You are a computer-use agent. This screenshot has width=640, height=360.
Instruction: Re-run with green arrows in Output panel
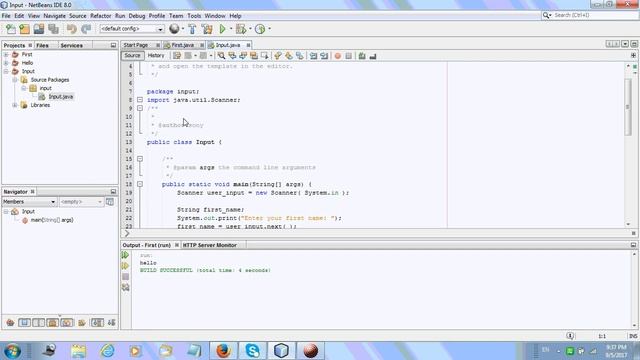click(x=125, y=255)
